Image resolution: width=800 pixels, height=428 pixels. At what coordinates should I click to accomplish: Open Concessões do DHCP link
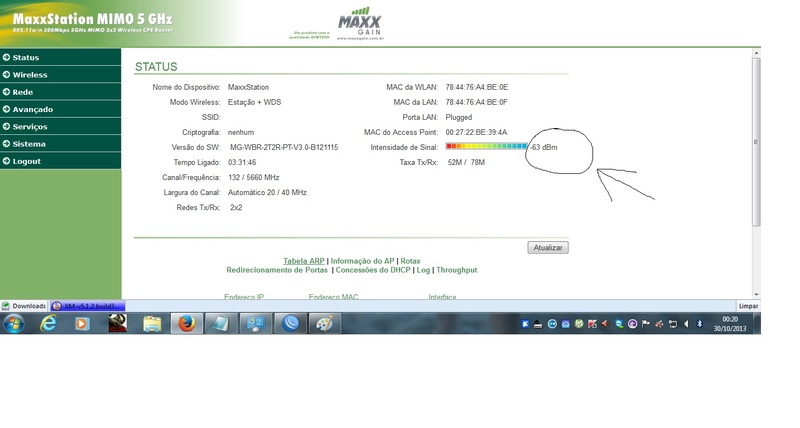pyautogui.click(x=373, y=270)
